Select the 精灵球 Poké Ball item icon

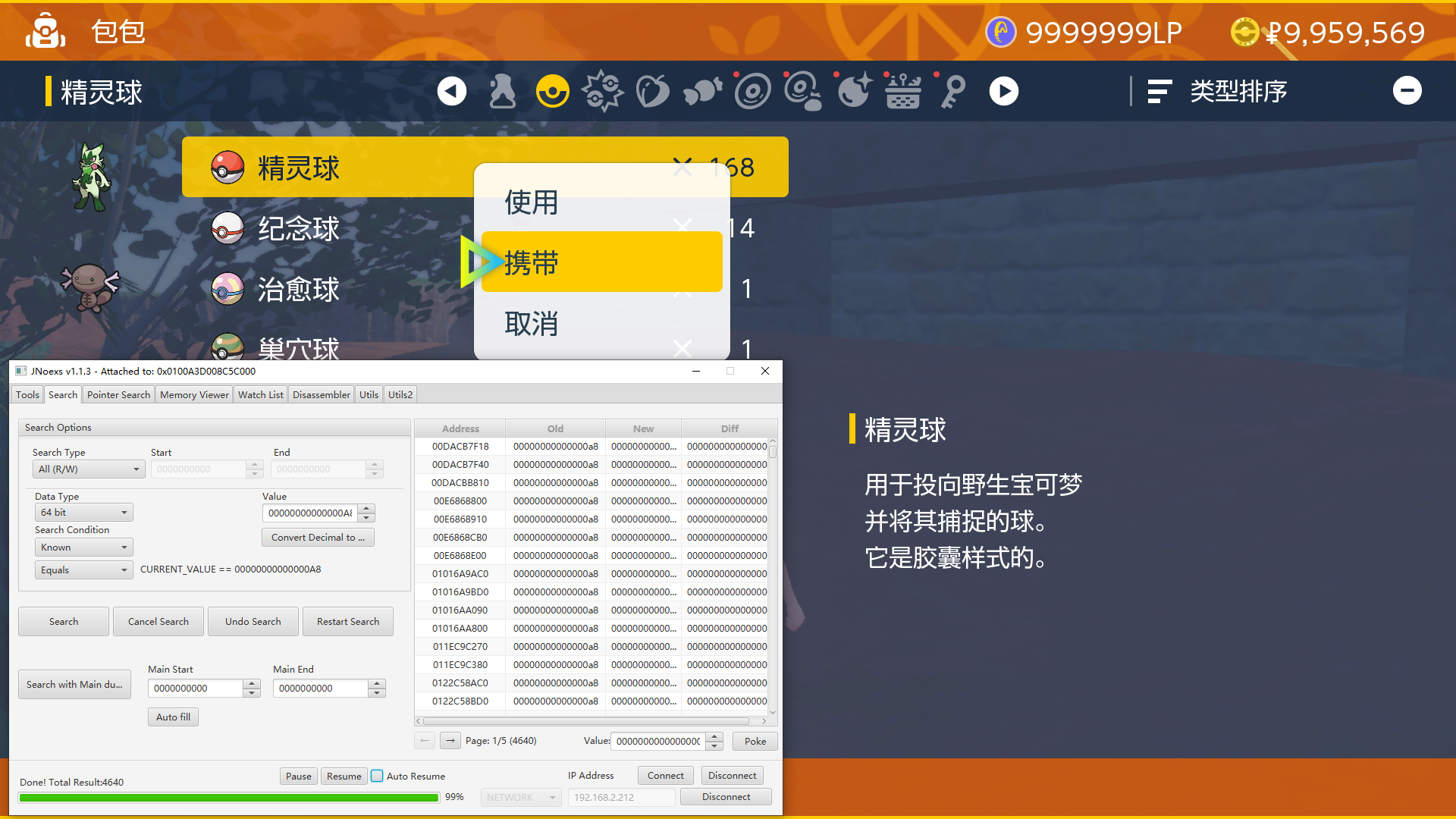[227, 168]
